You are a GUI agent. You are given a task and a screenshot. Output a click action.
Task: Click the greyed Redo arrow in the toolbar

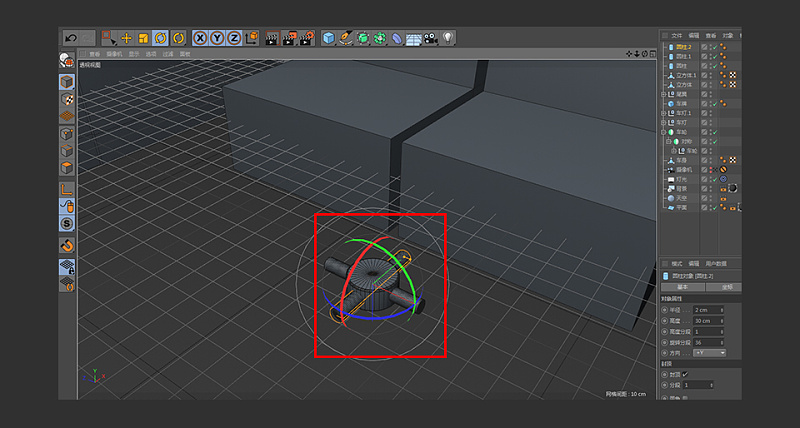(x=88, y=38)
